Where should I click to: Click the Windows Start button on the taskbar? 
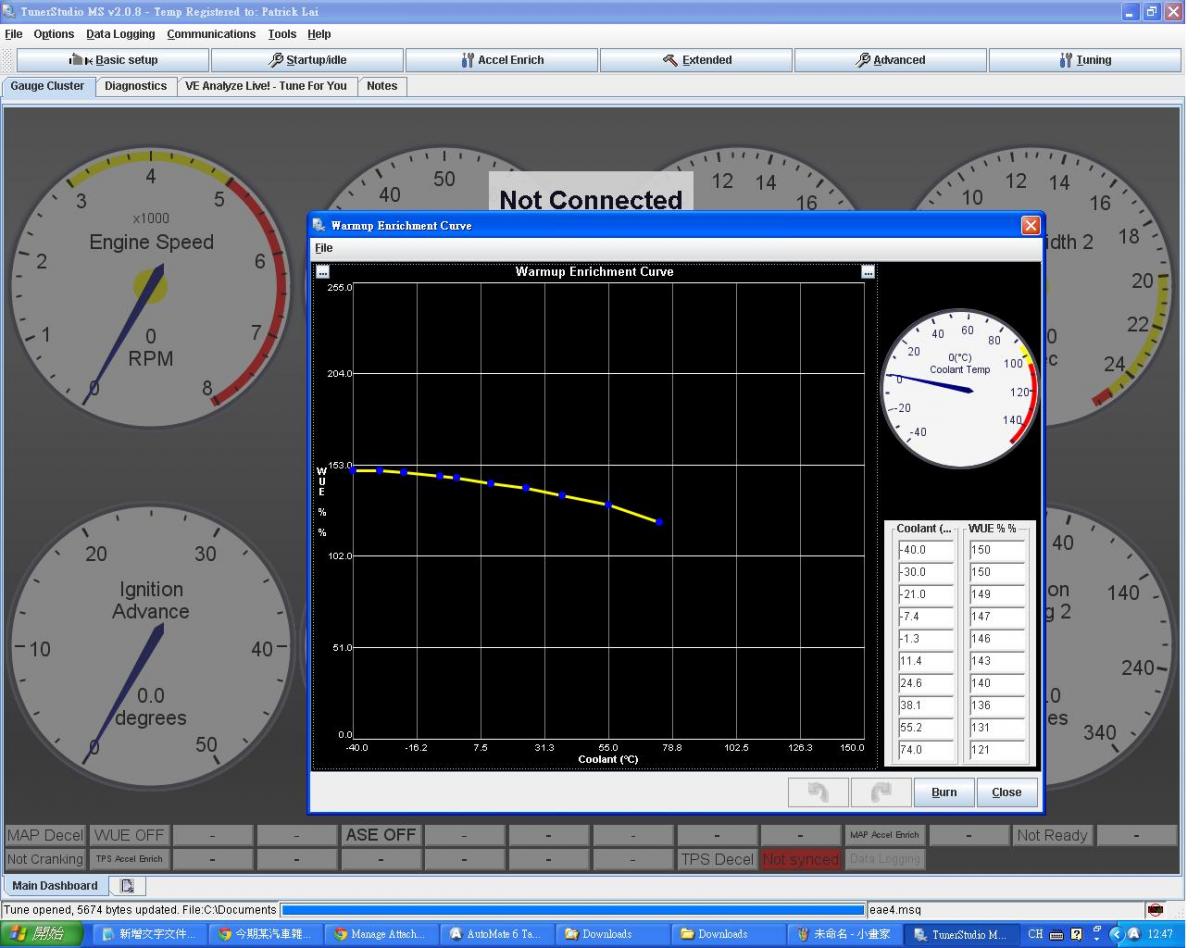coord(41,934)
